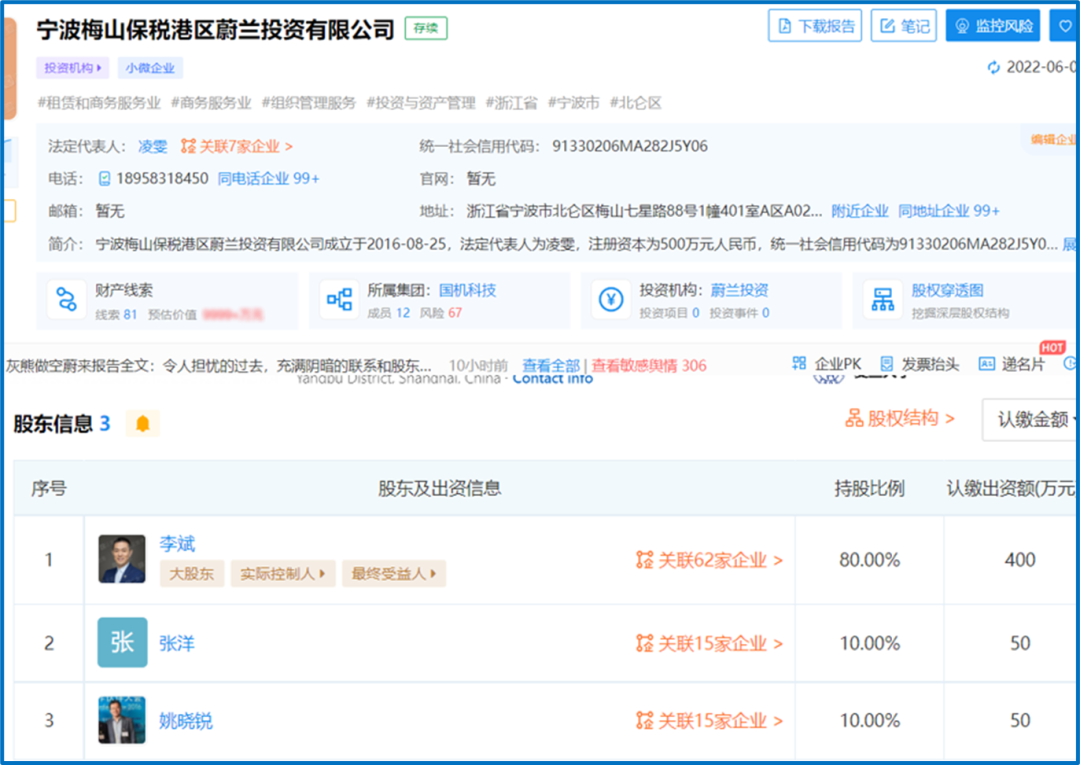This screenshot has width=1080, height=765.
Task: Click legal representative name 凌雯
Action: 153,146
